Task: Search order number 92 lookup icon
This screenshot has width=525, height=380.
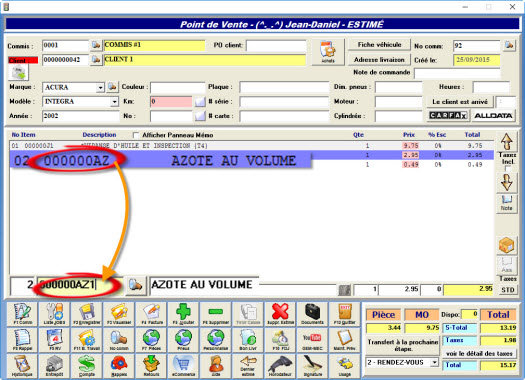Action: (x=509, y=45)
